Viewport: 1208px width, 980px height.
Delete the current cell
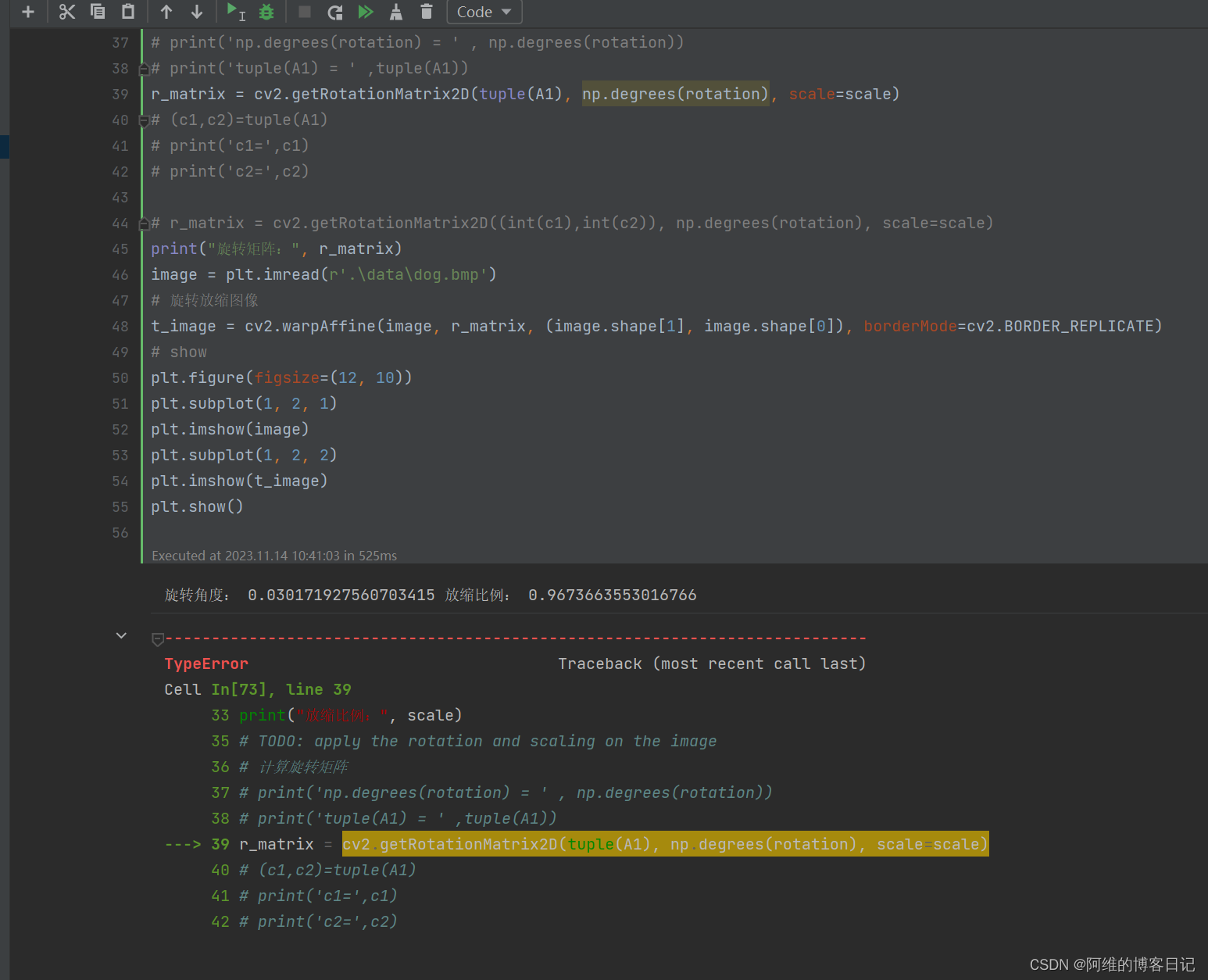click(x=426, y=12)
